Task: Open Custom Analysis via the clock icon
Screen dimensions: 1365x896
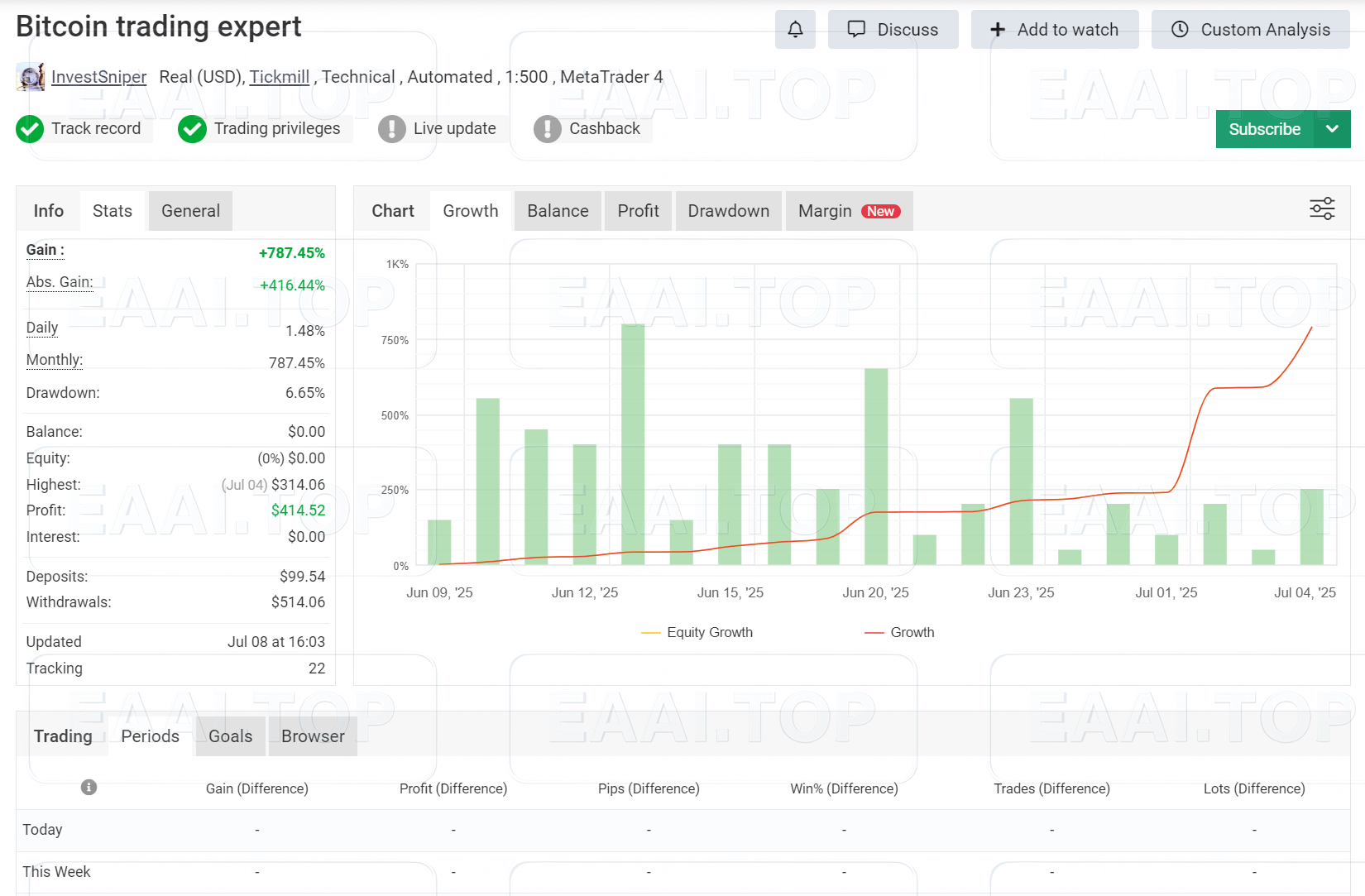Action: [x=1179, y=29]
